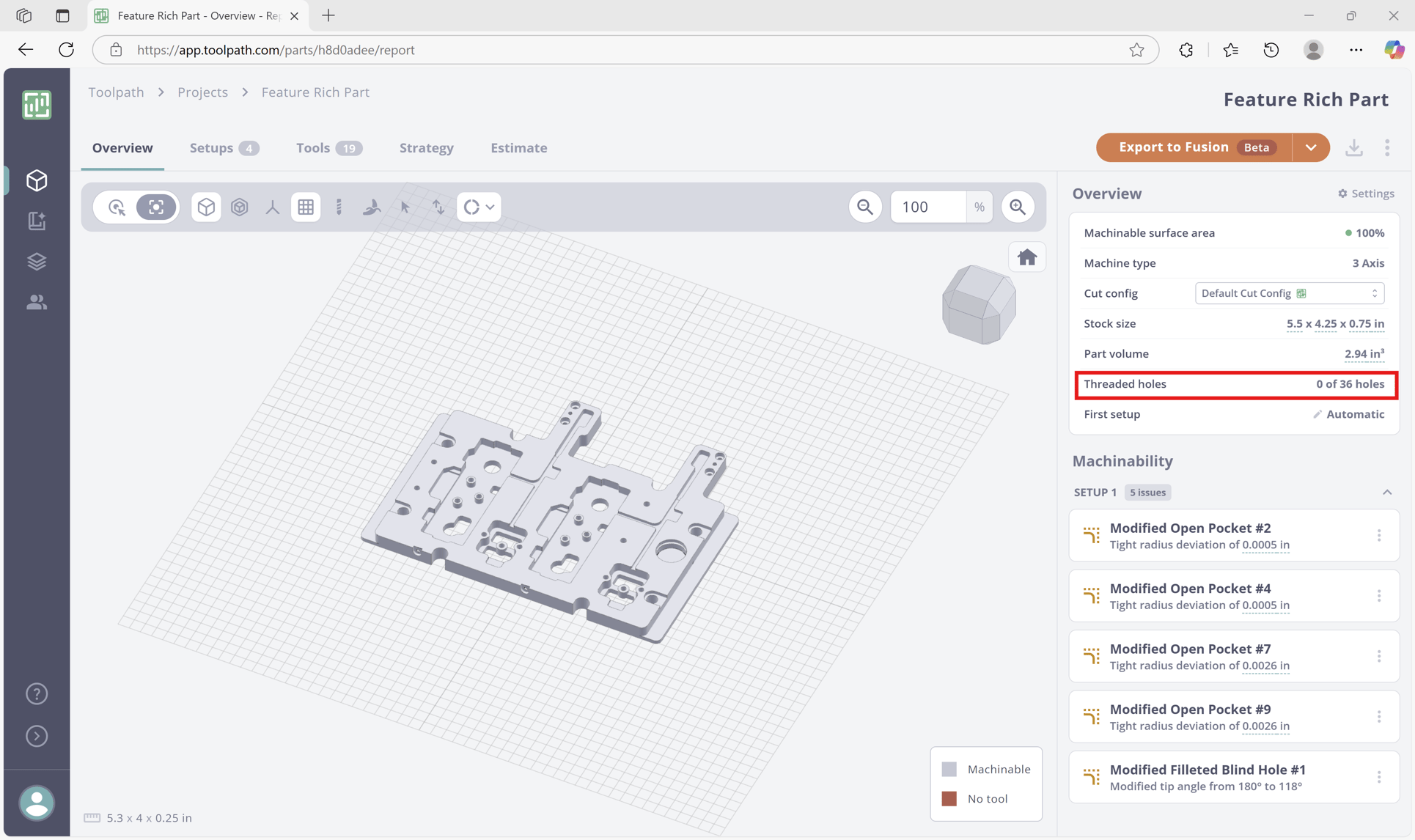Open the help question mark icon
Viewport: 1415px width, 840px height.
point(37,693)
